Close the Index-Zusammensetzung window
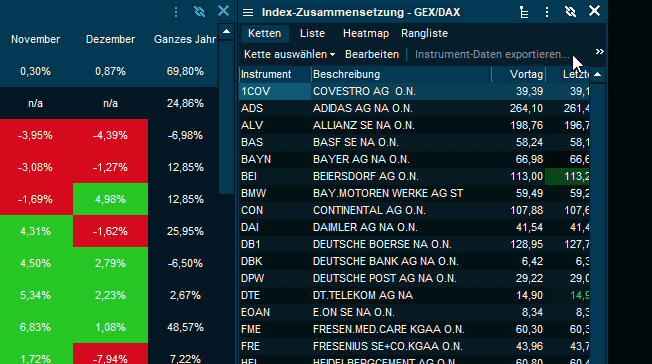Screen dimensions: 652x364 click(x=595, y=11)
